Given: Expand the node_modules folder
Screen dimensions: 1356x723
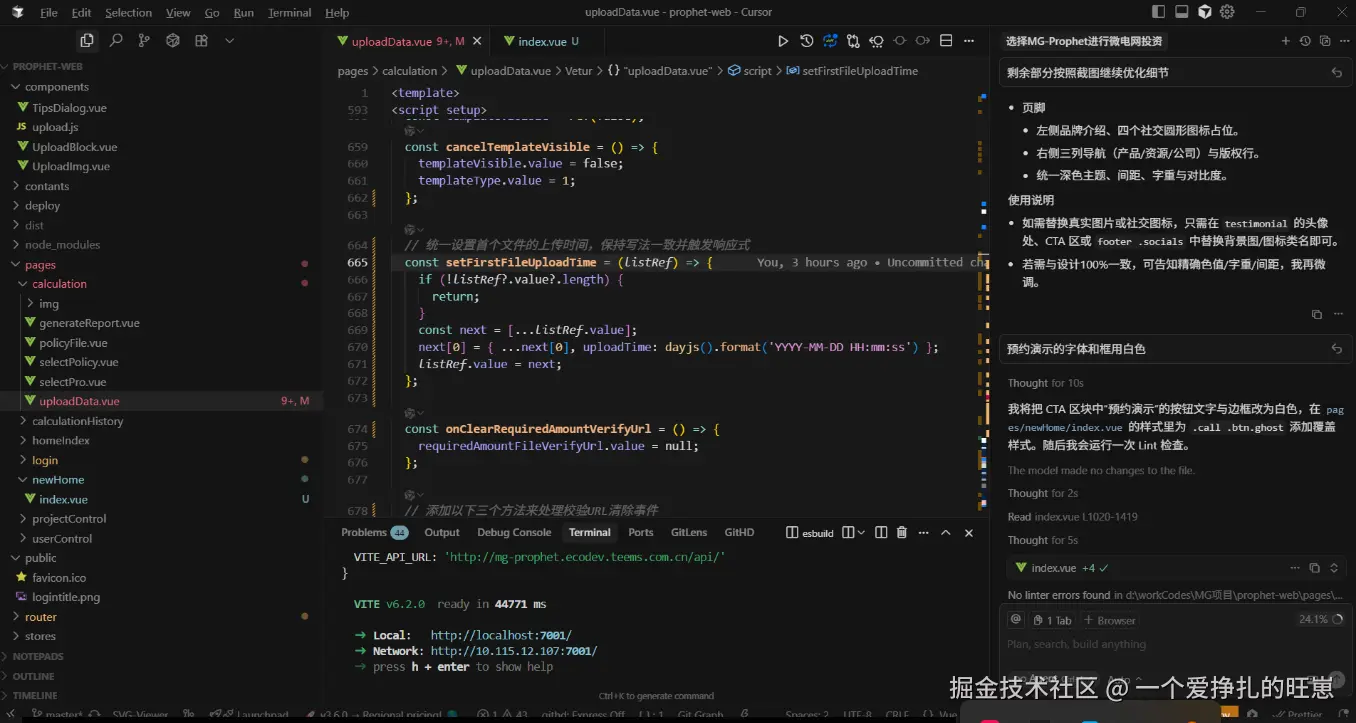Looking at the screenshot, I should pyautogui.click(x=62, y=244).
